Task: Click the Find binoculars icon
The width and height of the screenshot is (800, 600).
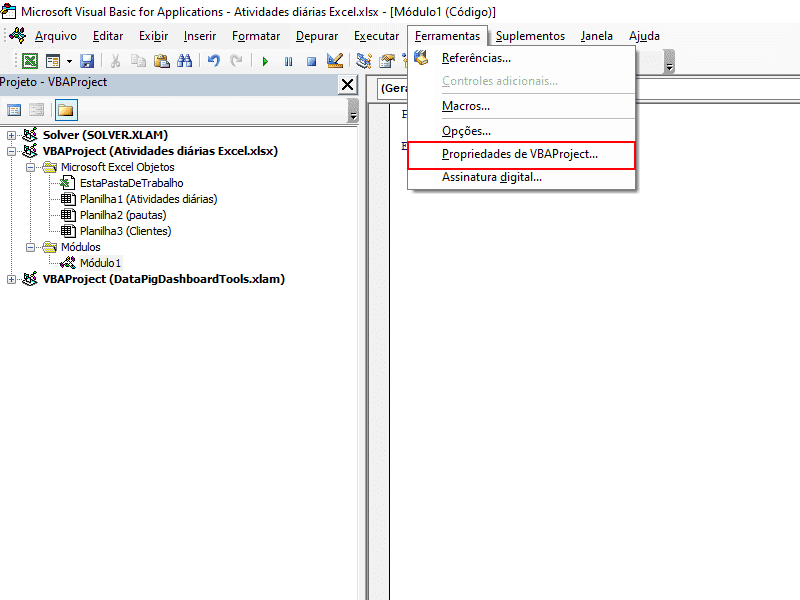Action: (184, 61)
